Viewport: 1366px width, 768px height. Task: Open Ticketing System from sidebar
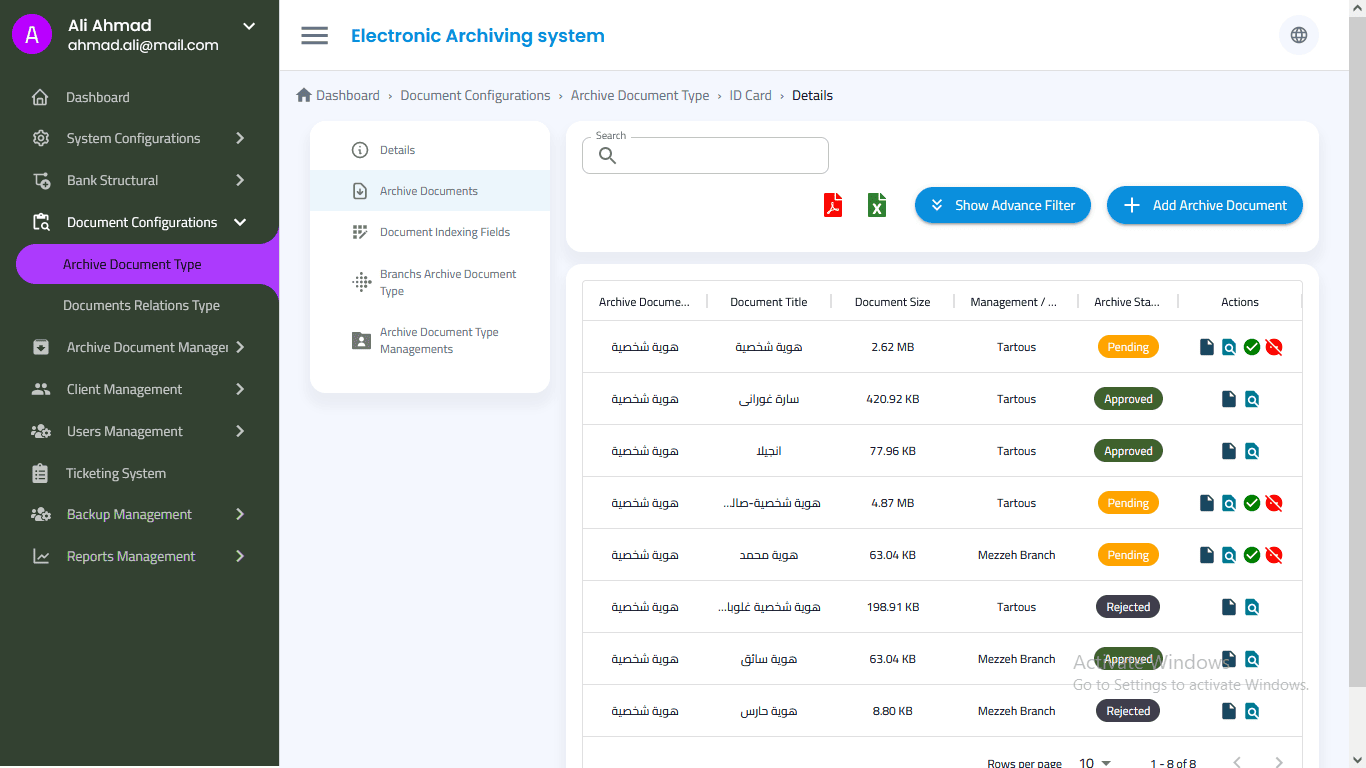(116, 473)
